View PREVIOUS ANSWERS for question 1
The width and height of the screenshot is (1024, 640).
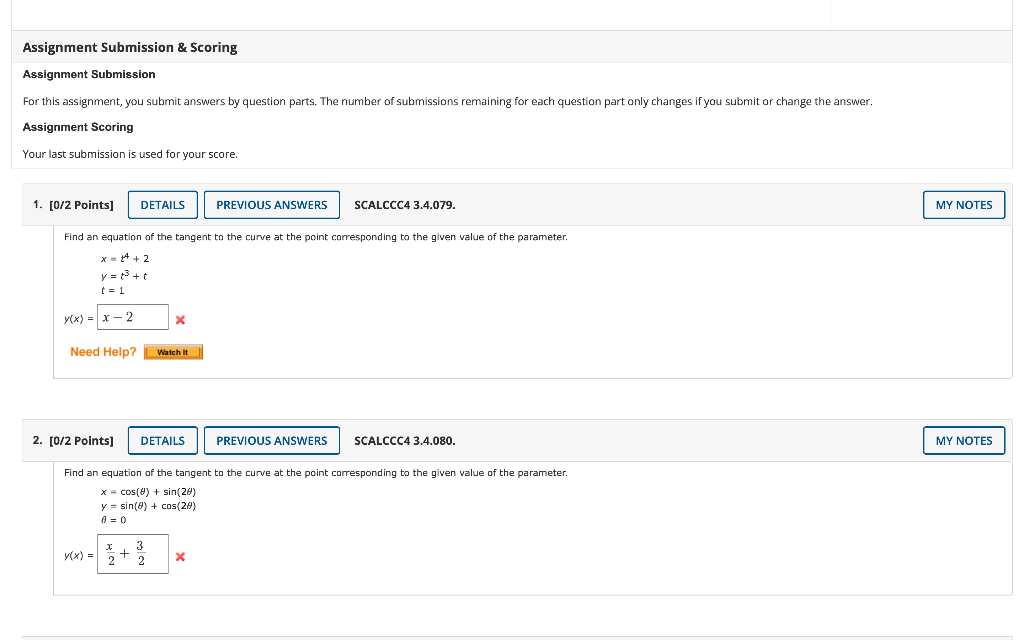[x=271, y=204]
